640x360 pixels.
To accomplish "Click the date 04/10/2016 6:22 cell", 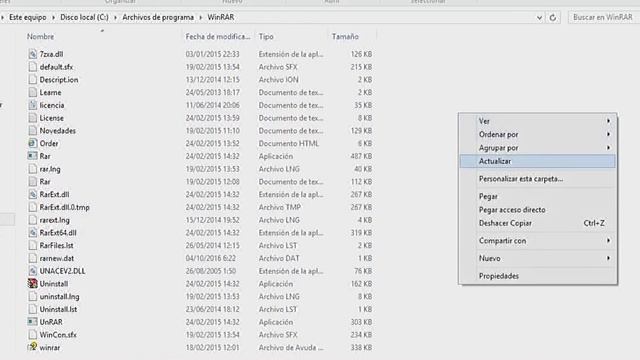I will click(x=211, y=258).
